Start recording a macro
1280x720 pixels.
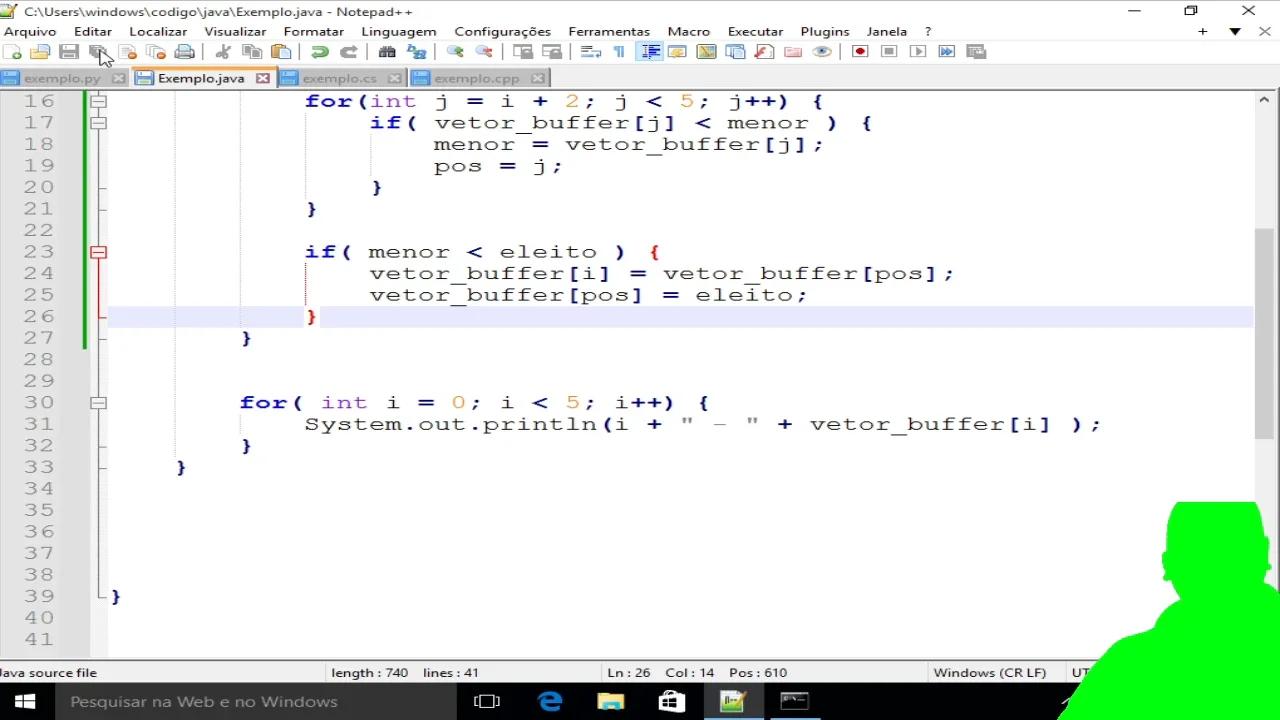point(858,51)
